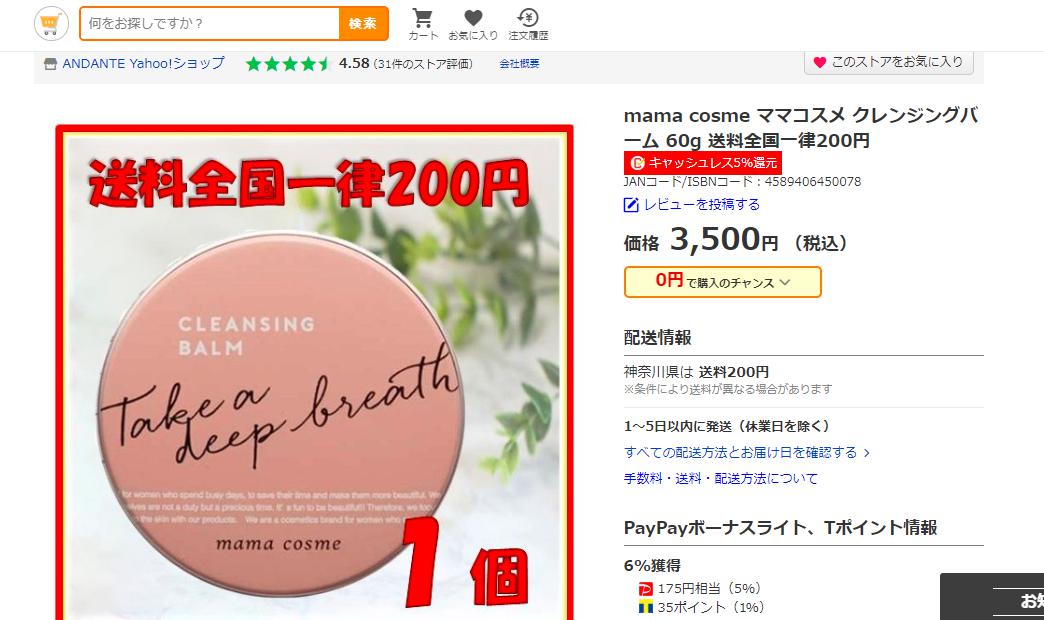
Task: Open favorites (お気に入り) heart icon
Action: [x=473, y=18]
